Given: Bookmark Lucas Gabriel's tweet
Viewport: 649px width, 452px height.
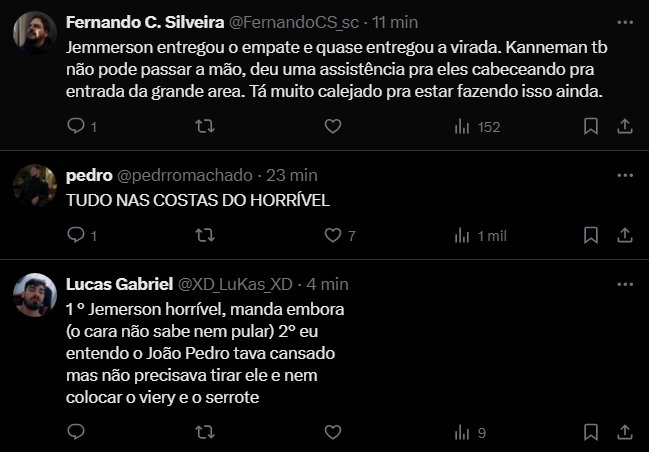Looking at the screenshot, I should click(591, 432).
